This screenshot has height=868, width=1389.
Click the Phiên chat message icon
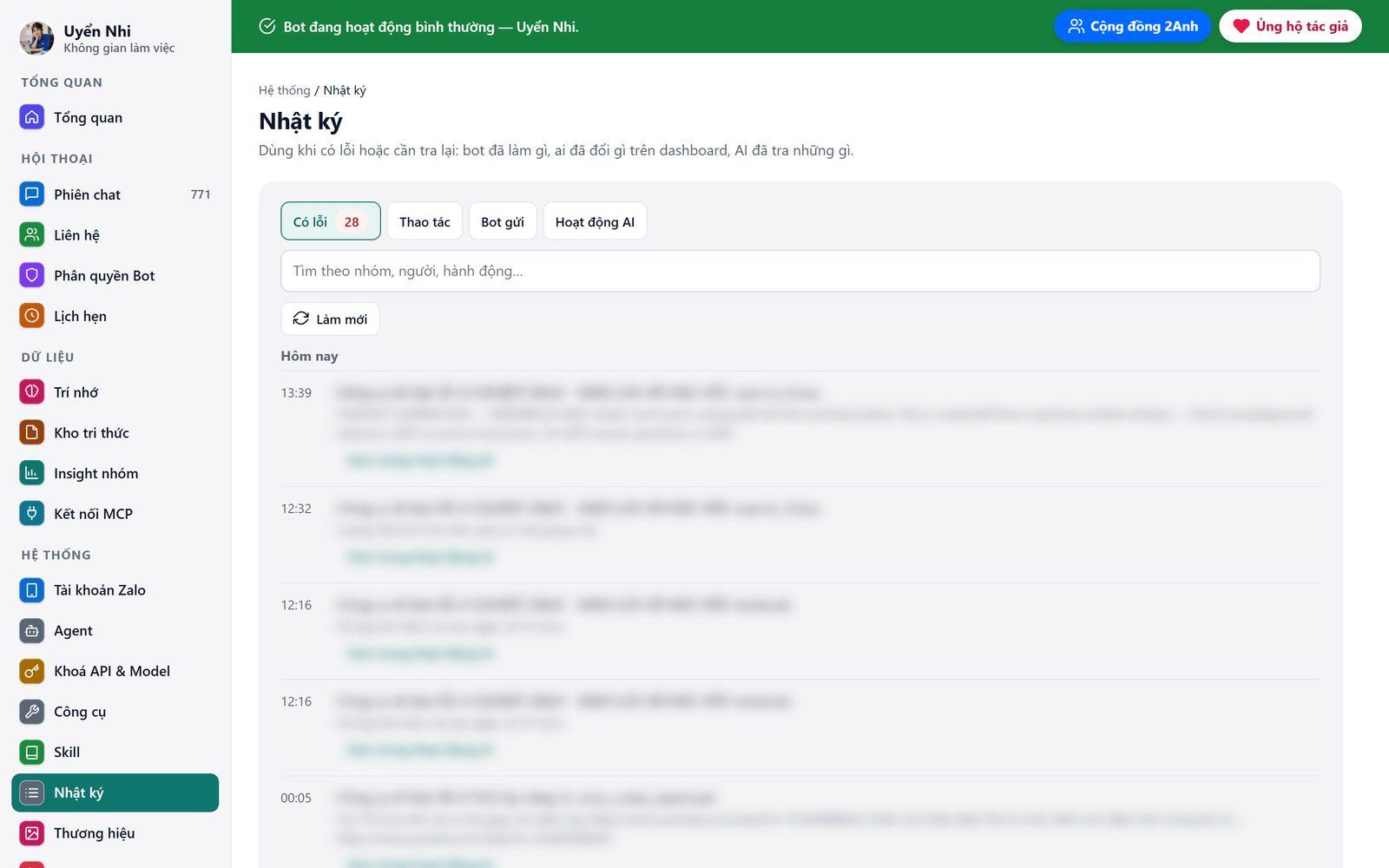[32, 194]
